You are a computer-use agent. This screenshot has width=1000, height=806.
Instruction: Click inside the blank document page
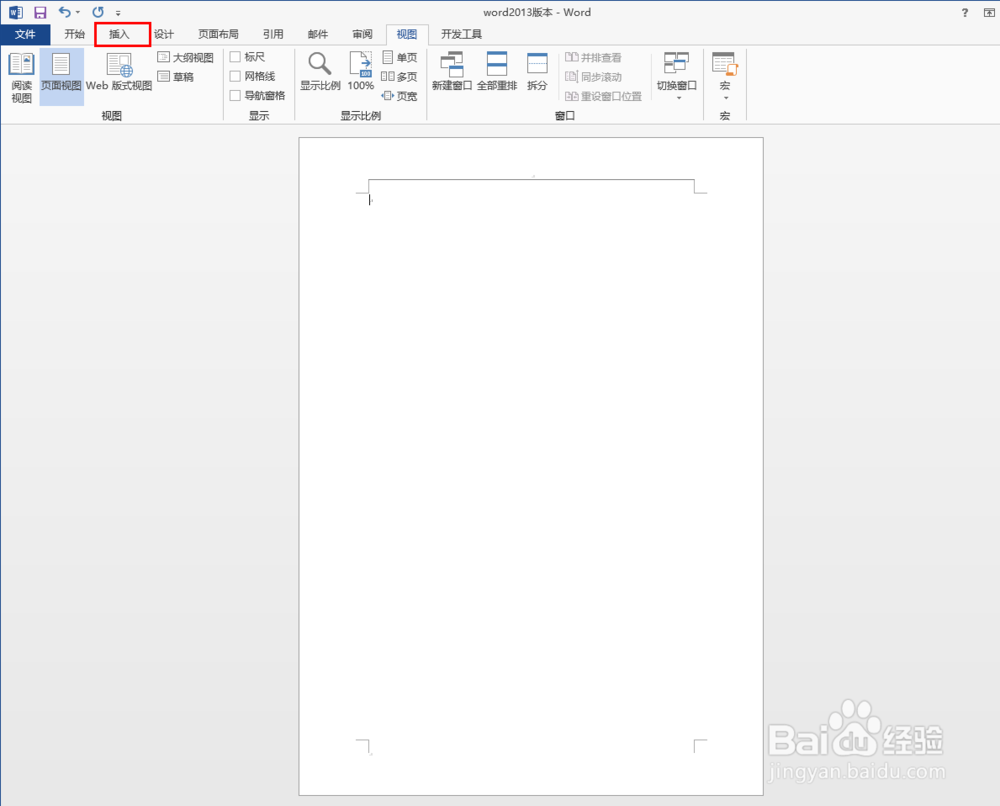(x=531, y=466)
